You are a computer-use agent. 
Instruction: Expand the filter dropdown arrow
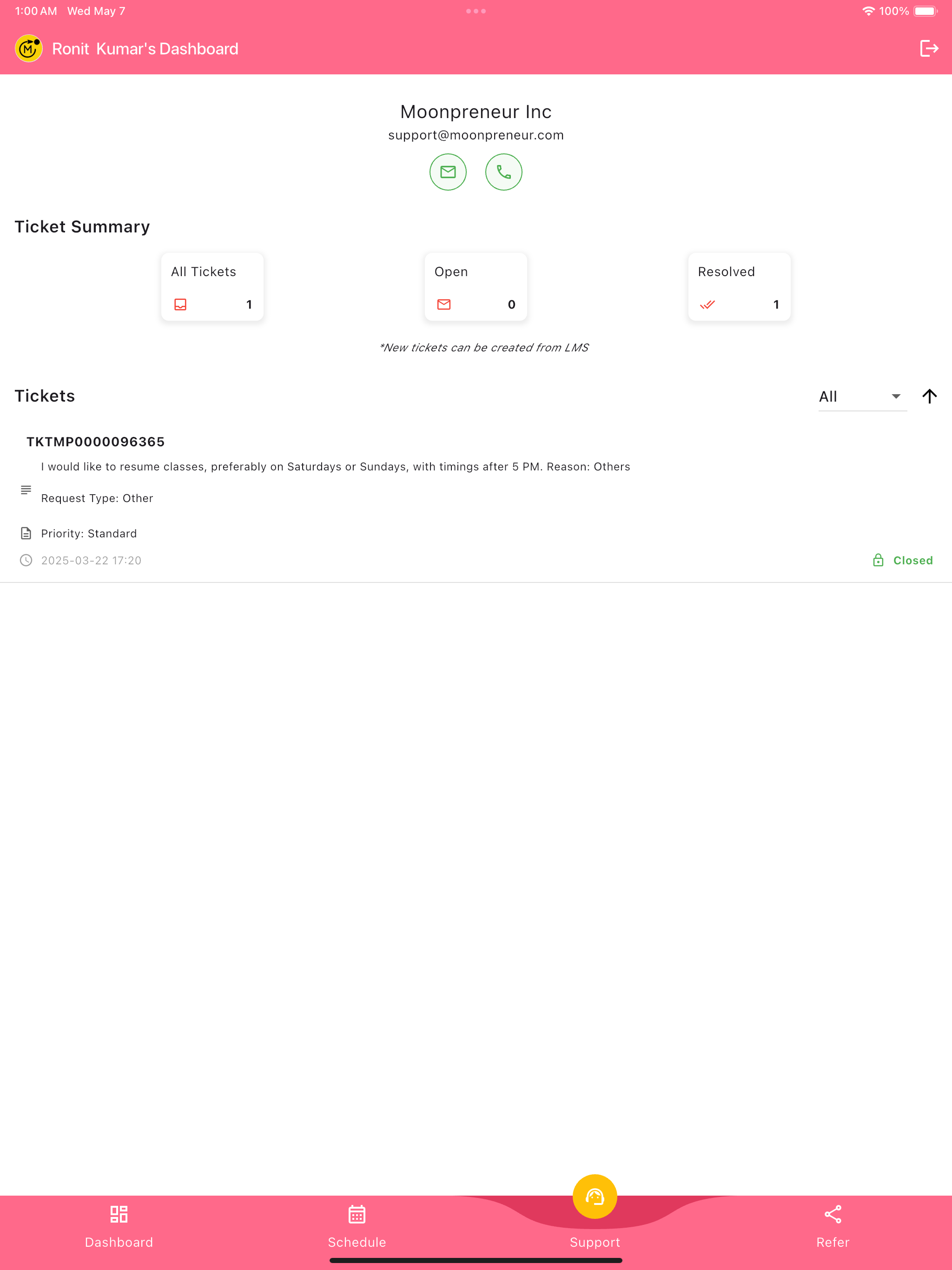(x=896, y=396)
